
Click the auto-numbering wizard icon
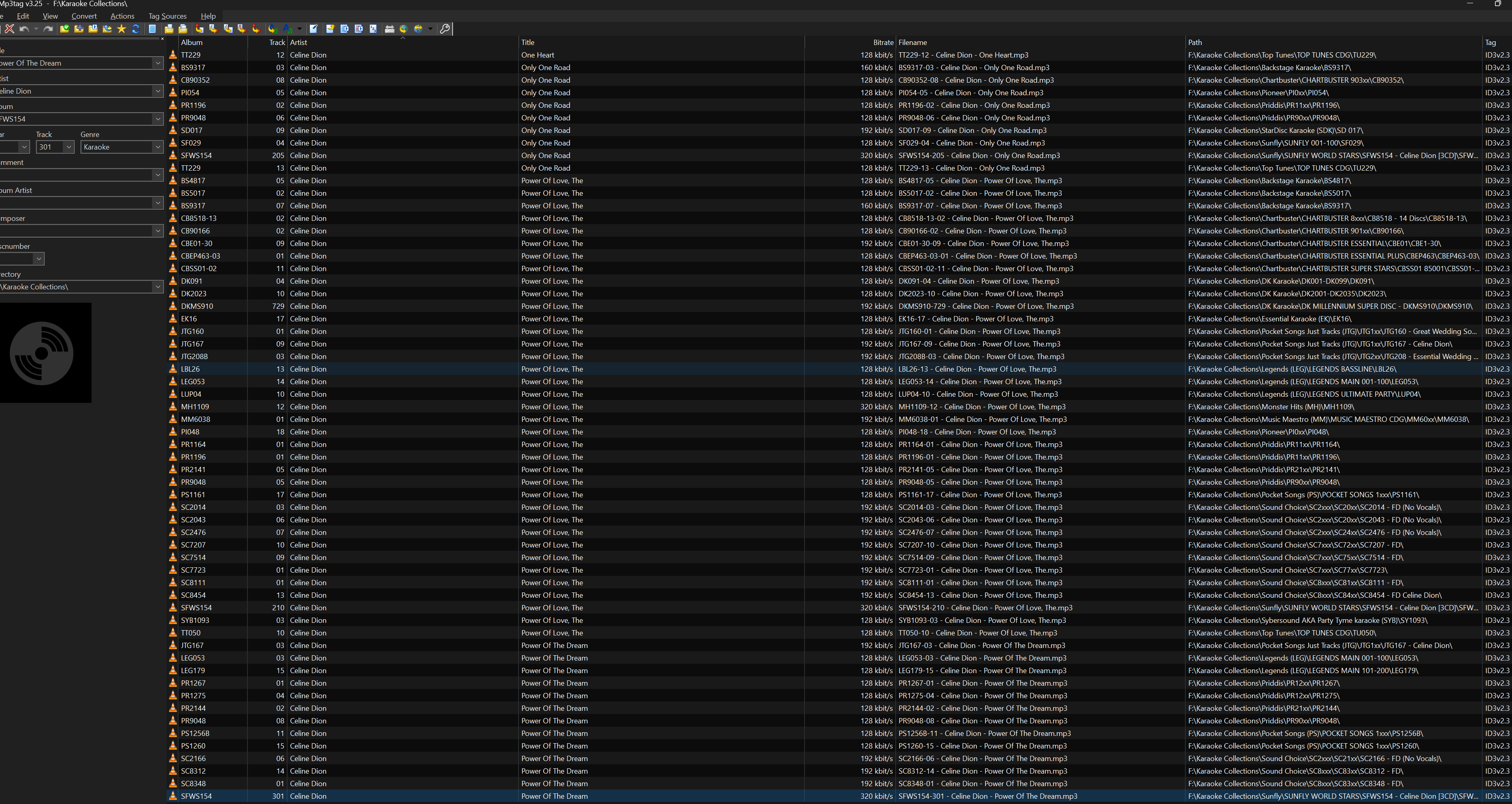pos(373,29)
